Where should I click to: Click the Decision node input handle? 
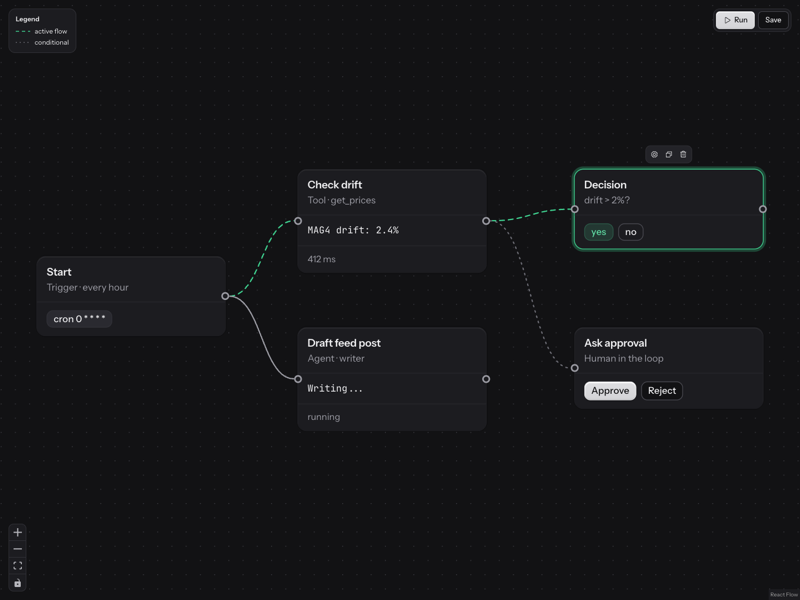(x=575, y=209)
